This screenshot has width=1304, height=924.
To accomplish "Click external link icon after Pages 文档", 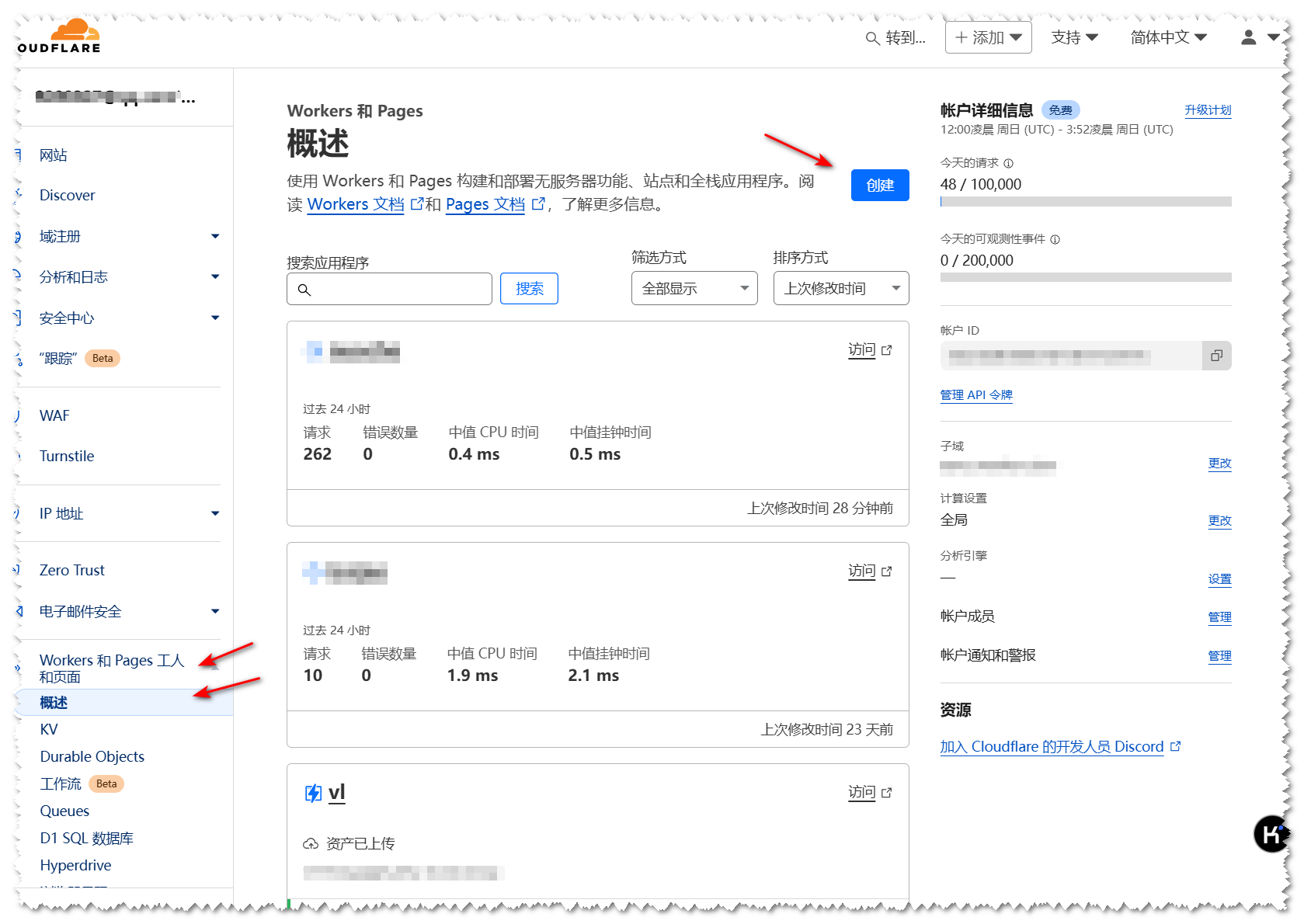I will pos(537,204).
